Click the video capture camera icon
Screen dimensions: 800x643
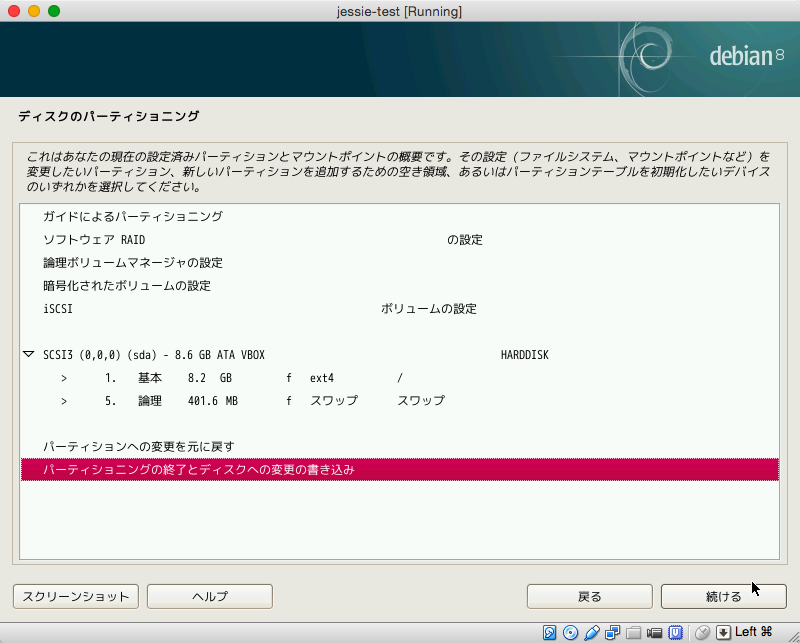point(654,633)
